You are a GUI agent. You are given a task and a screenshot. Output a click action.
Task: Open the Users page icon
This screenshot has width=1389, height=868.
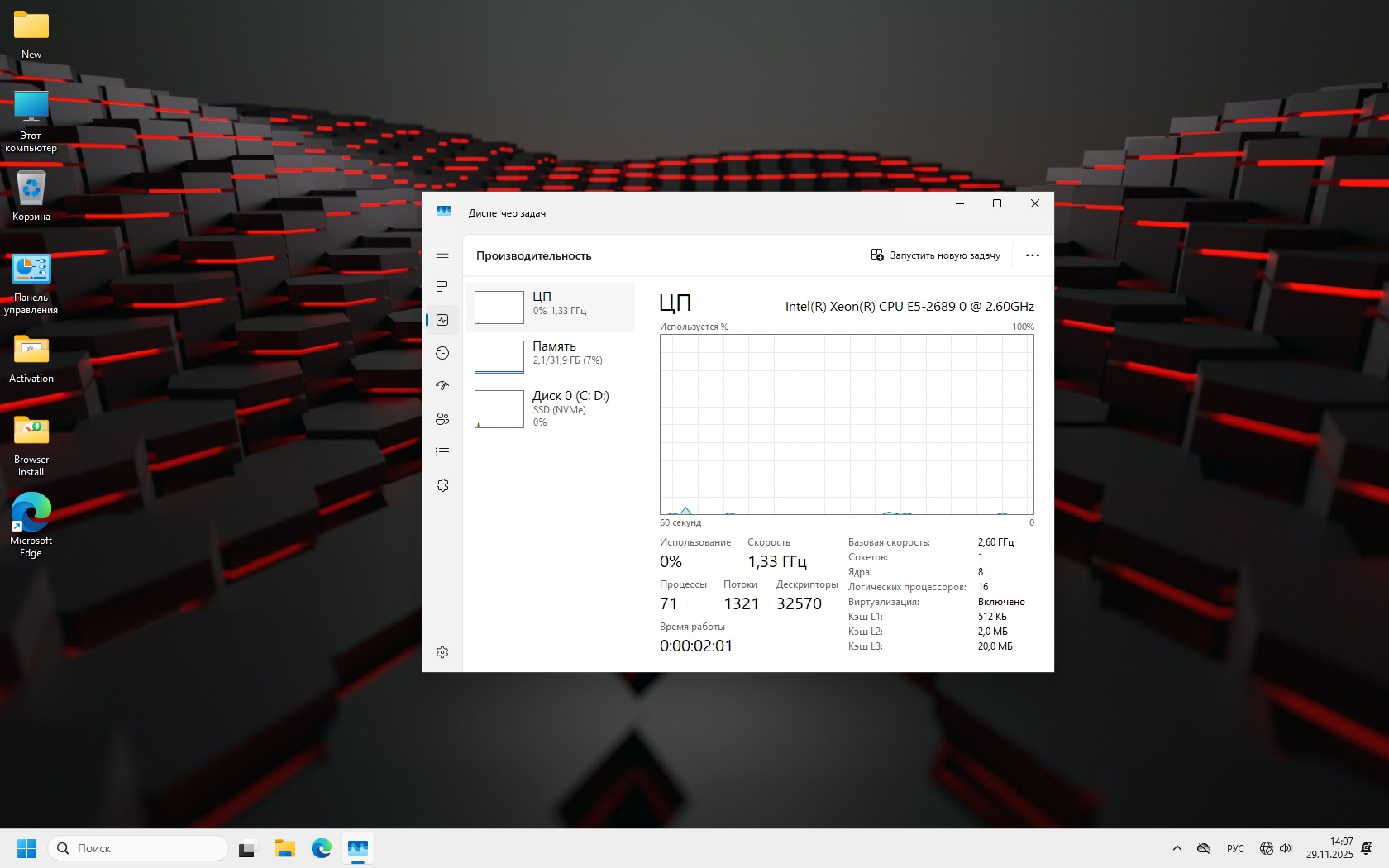(442, 419)
